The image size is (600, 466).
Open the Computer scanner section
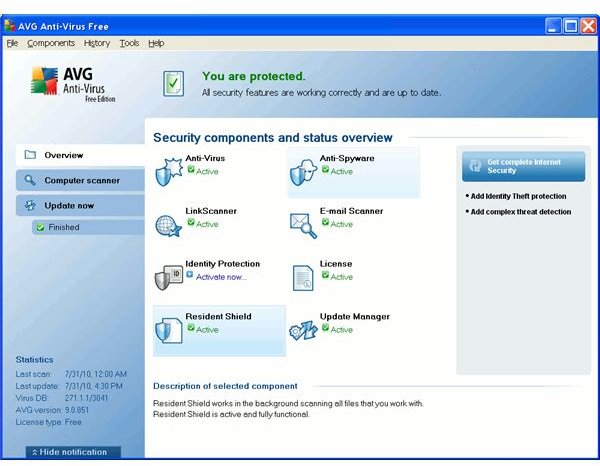point(80,180)
